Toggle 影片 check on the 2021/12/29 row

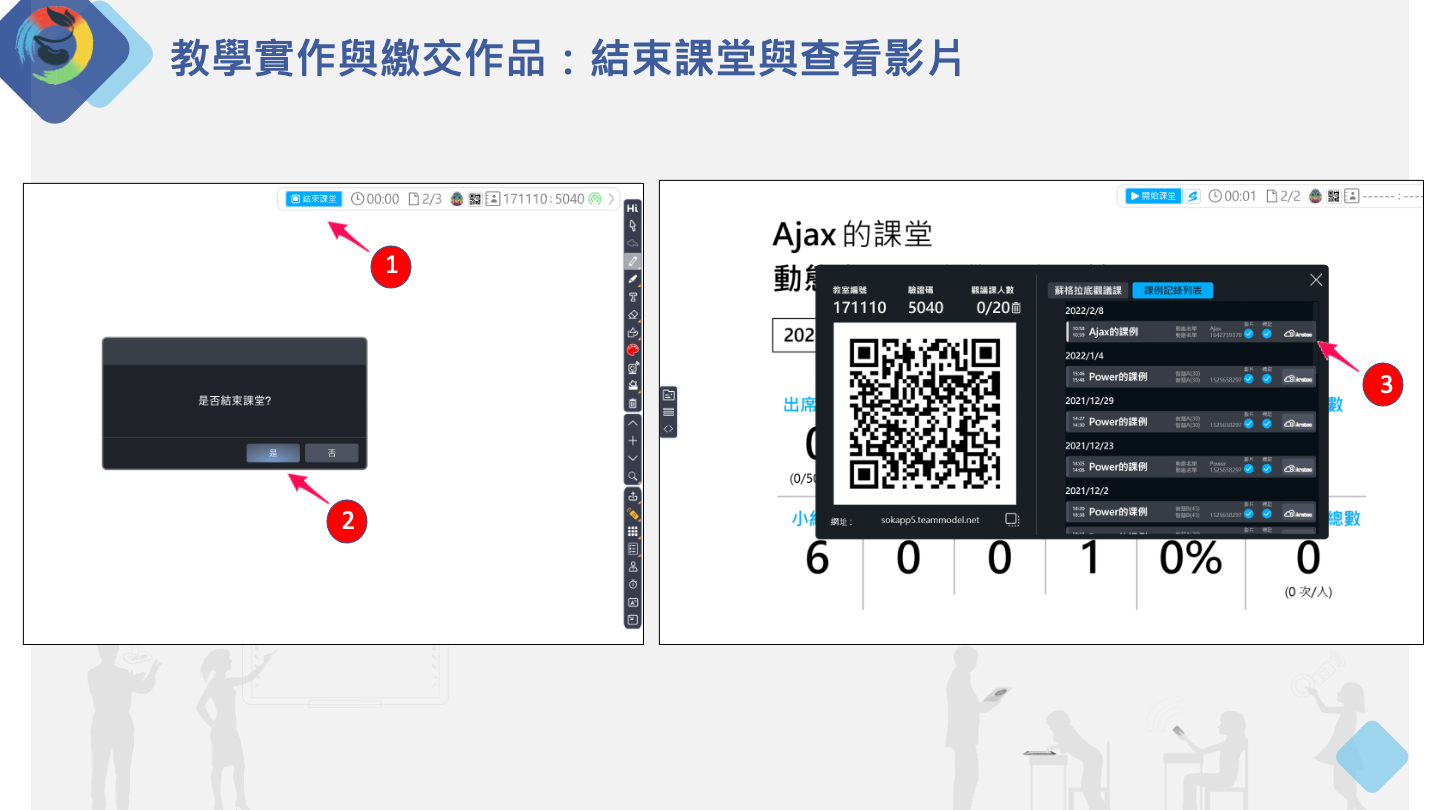tap(1248, 424)
